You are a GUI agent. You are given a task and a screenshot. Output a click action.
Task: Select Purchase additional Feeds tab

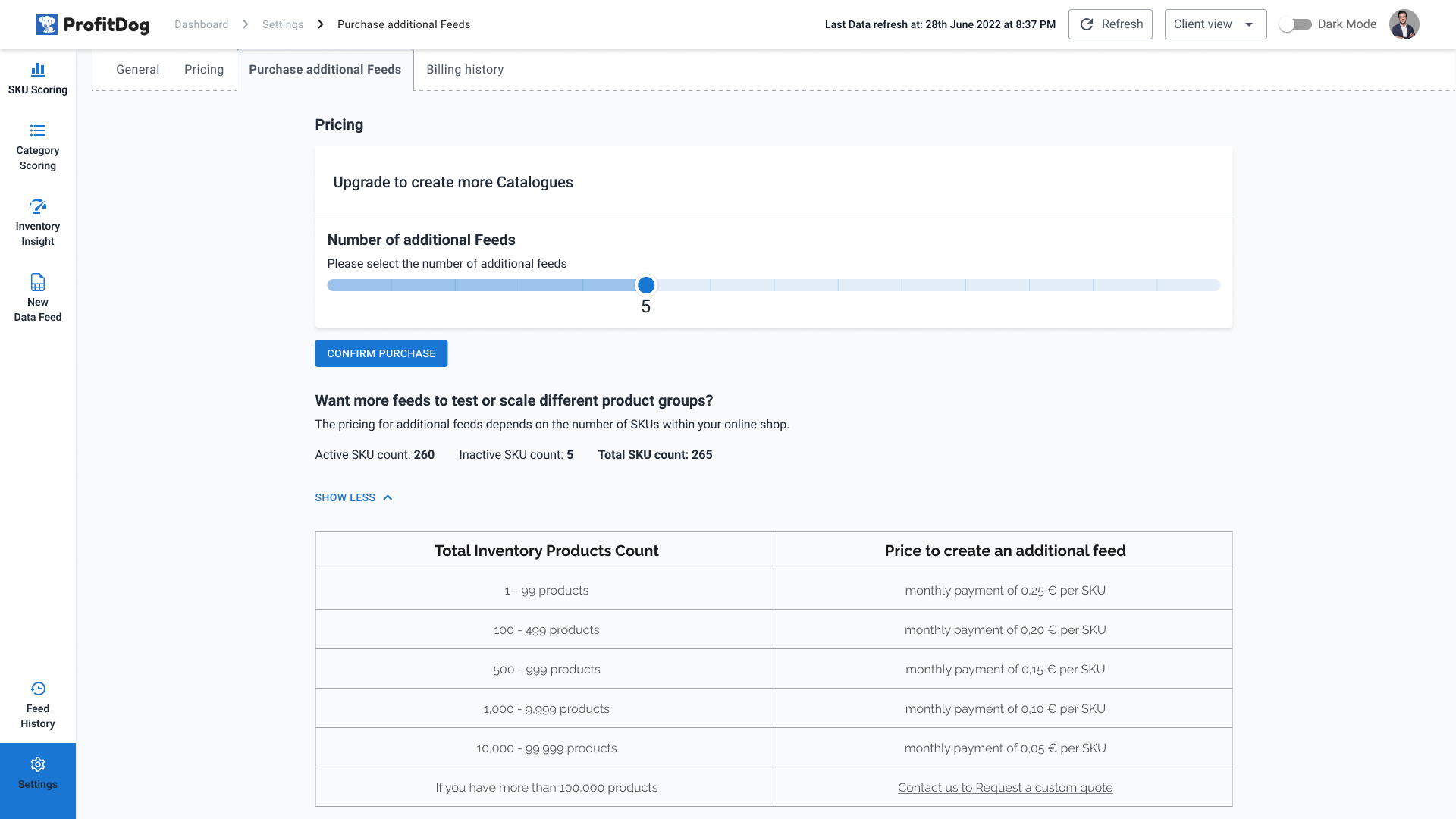tap(325, 70)
